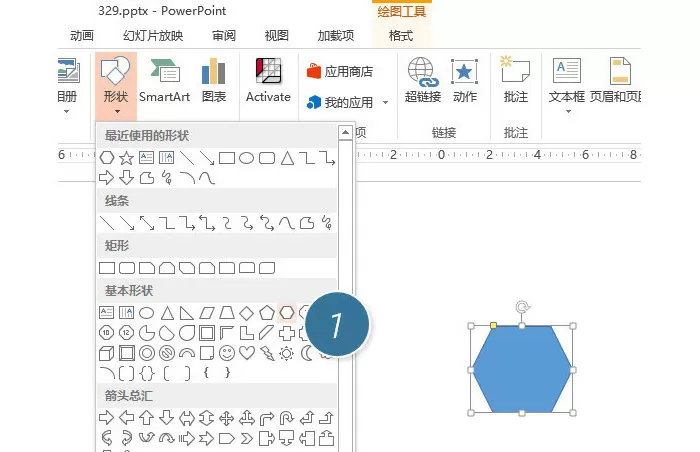Viewport: 700px width, 452px height.
Task: Expand the 相册 dropdown arrow
Action: tap(66, 111)
